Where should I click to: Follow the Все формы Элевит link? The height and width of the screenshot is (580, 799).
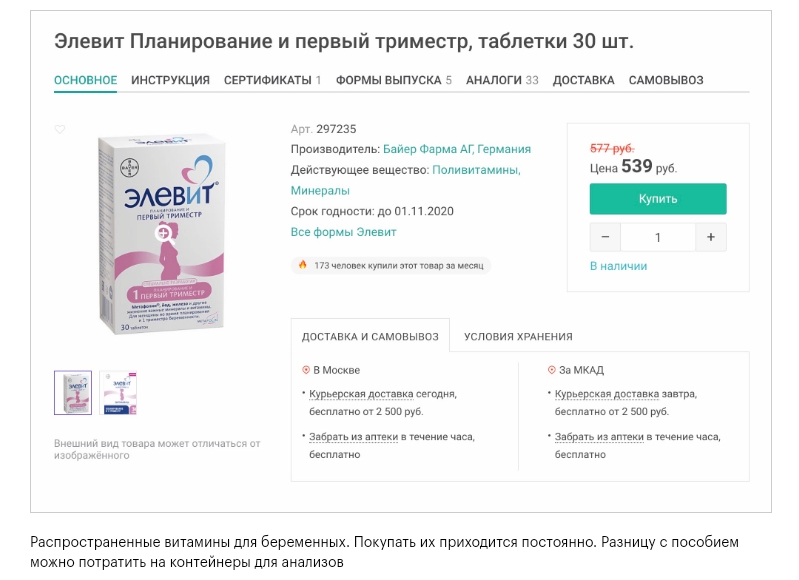pyautogui.click(x=343, y=232)
